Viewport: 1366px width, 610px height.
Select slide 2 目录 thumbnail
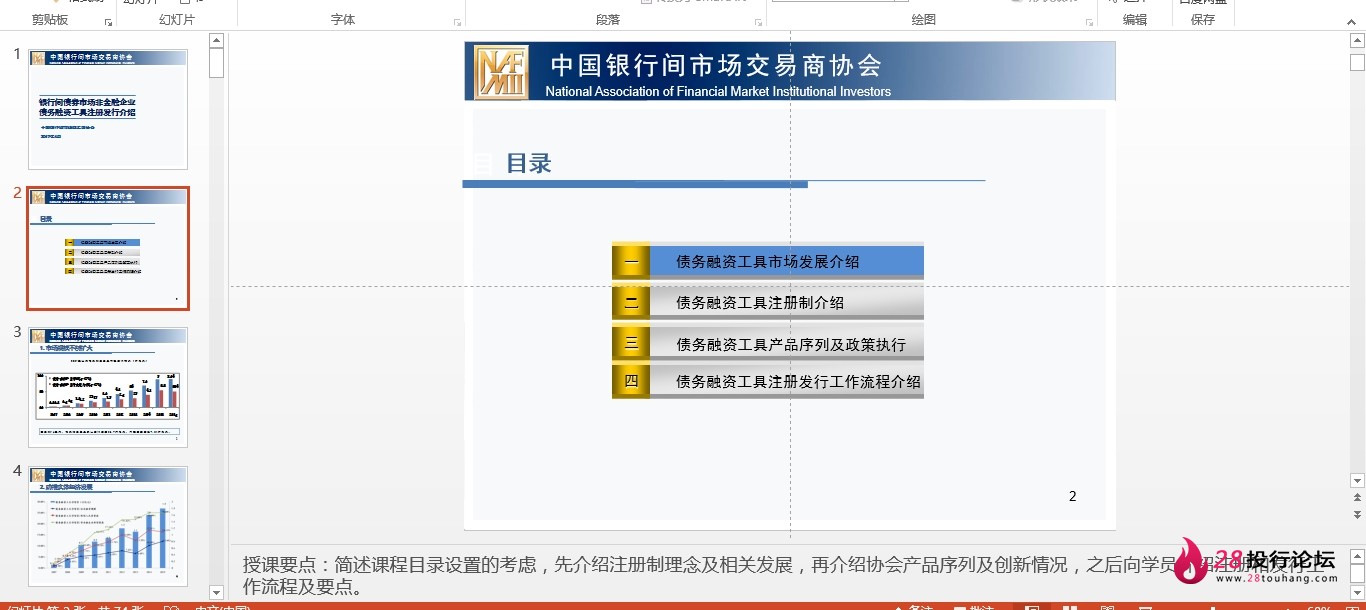[x=108, y=248]
